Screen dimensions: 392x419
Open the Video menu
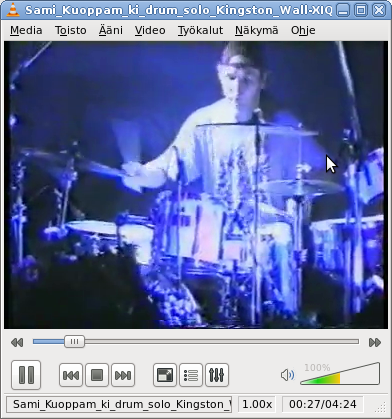[150, 30]
